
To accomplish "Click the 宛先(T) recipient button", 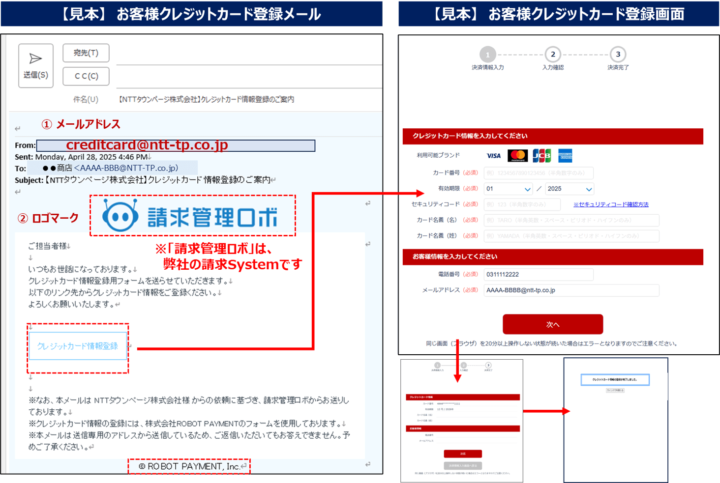I will pyautogui.click(x=86, y=52).
